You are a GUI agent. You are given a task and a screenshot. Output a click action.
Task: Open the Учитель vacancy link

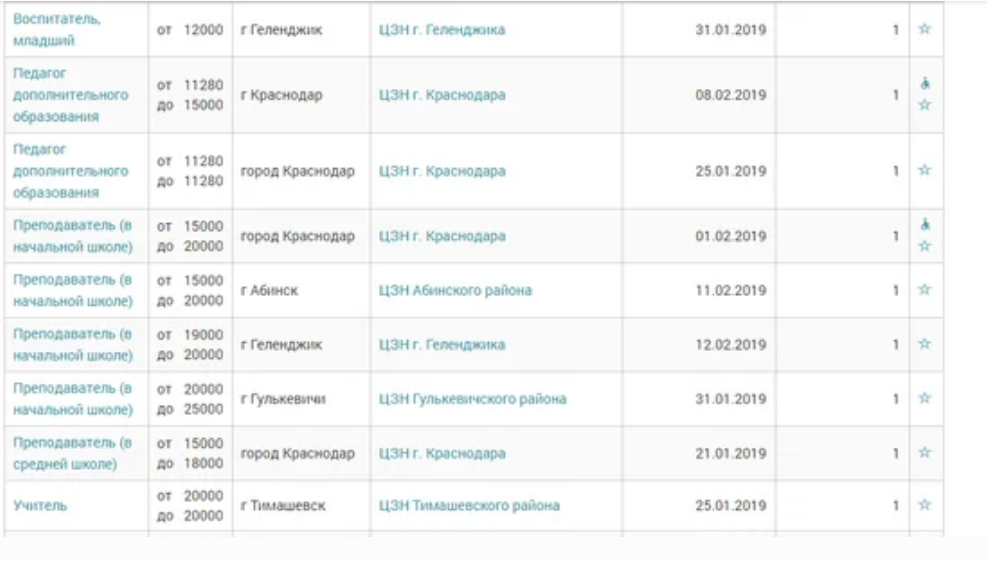[40, 506]
